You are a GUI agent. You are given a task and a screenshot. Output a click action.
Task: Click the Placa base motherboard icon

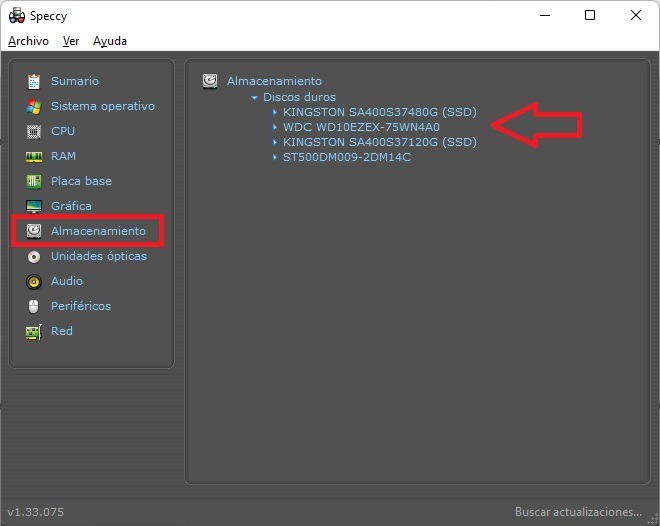(34, 181)
